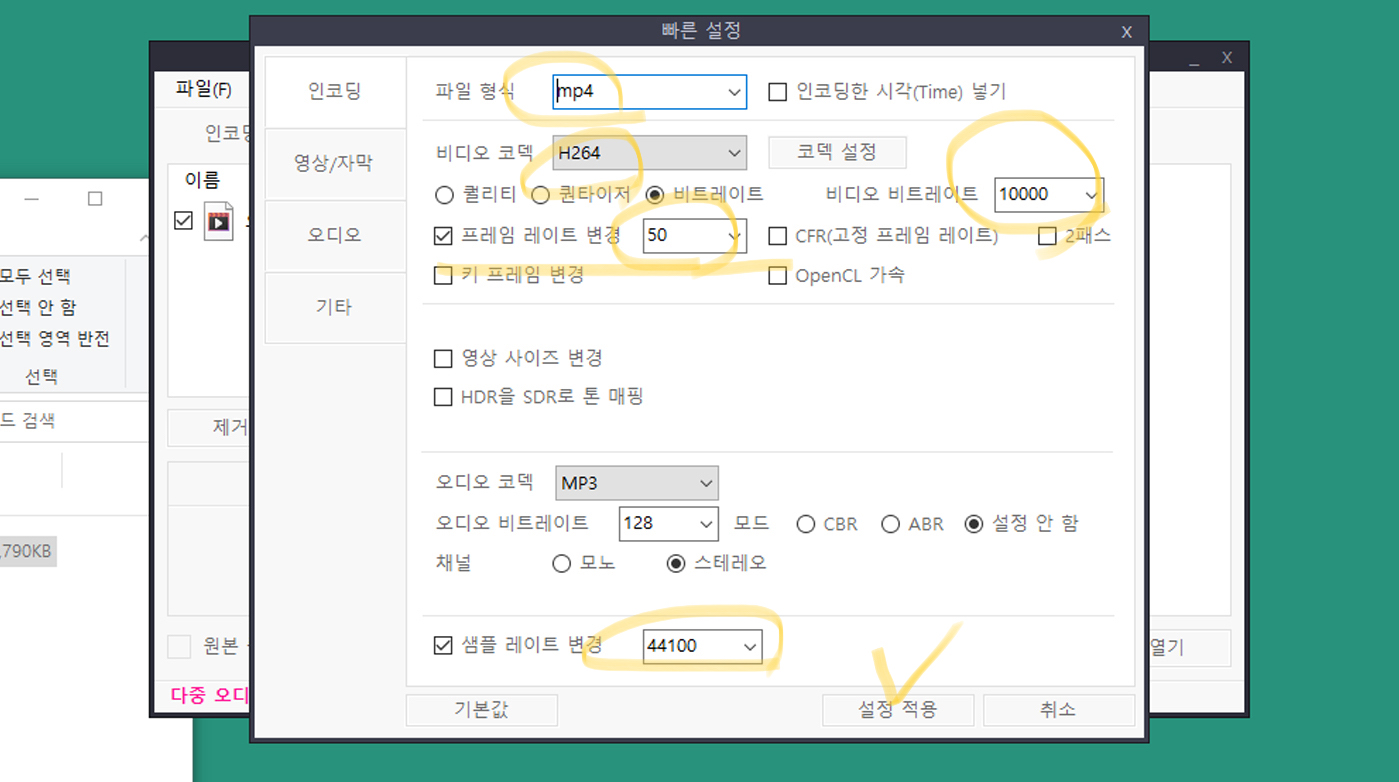Close the 빠른 설정 dialog with X
Viewport: 1399px width, 782px height.
click(1127, 32)
